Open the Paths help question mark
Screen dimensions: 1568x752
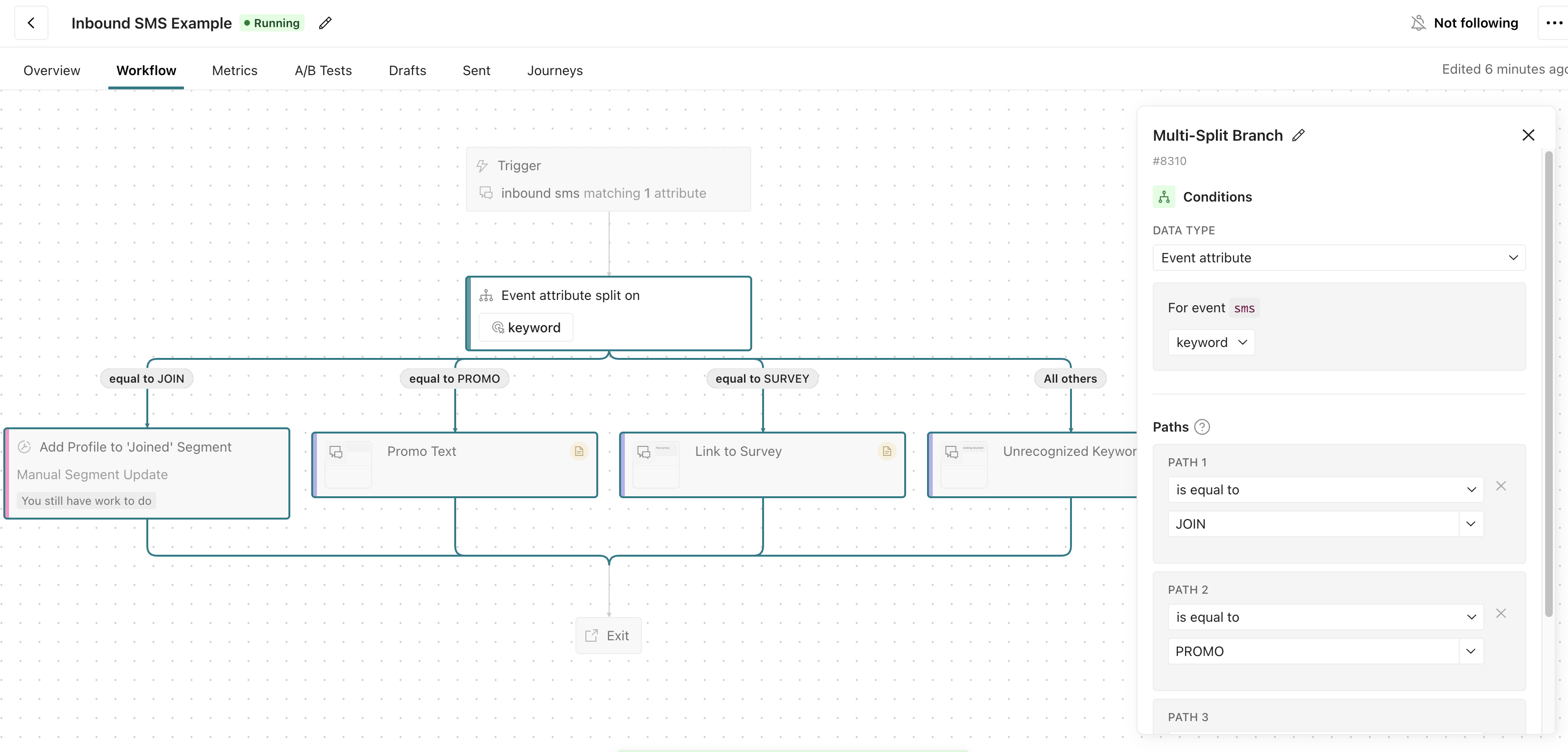click(1202, 427)
